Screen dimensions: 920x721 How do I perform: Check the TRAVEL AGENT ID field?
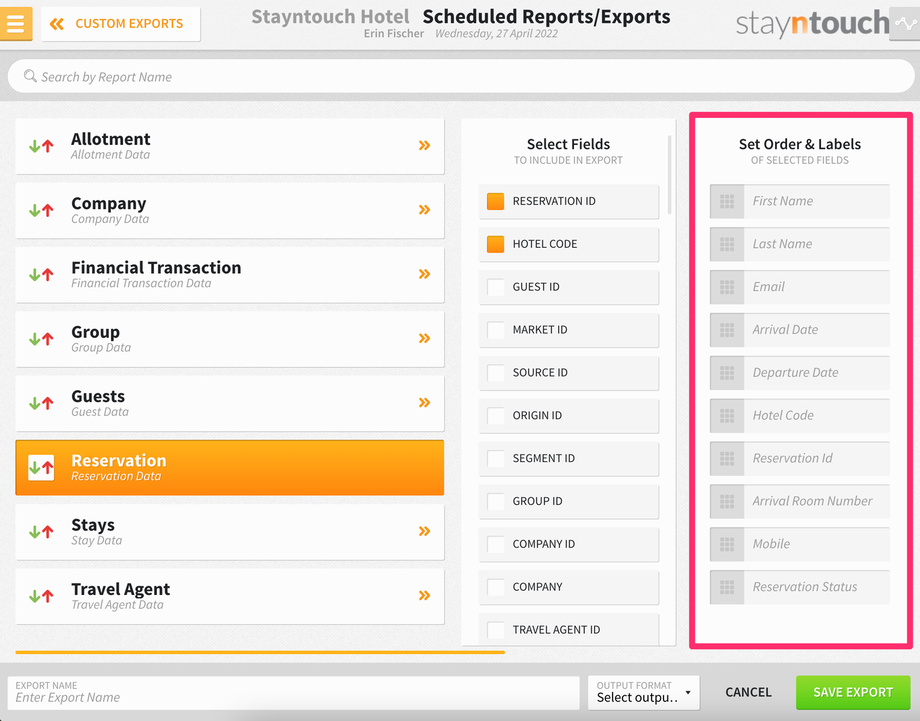495,629
